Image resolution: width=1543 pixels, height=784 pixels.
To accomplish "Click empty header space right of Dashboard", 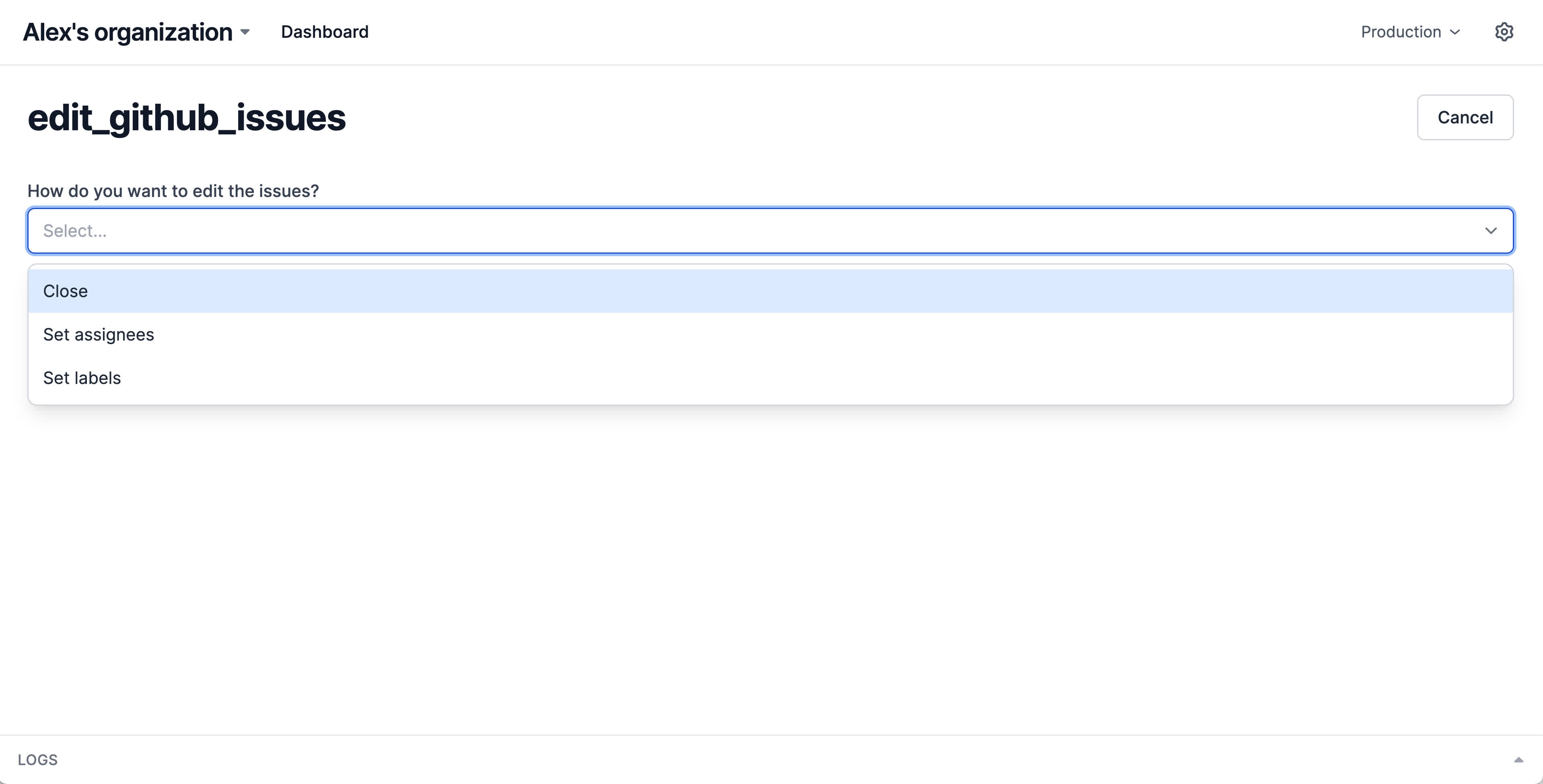I will 839,32.
